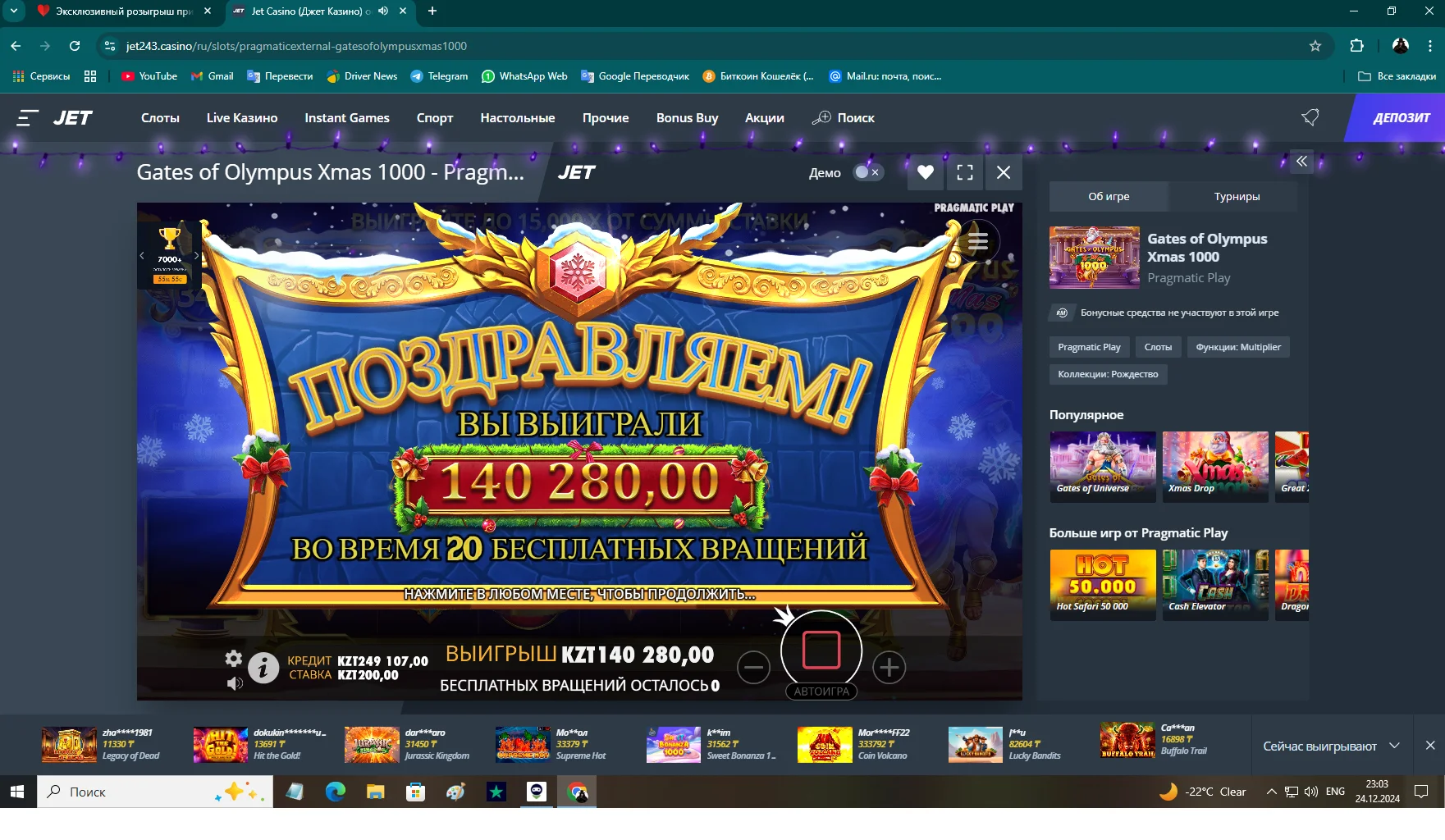Screen dimensions: 1445x840
Task: Increase the bet with plus button
Action: tap(889, 667)
